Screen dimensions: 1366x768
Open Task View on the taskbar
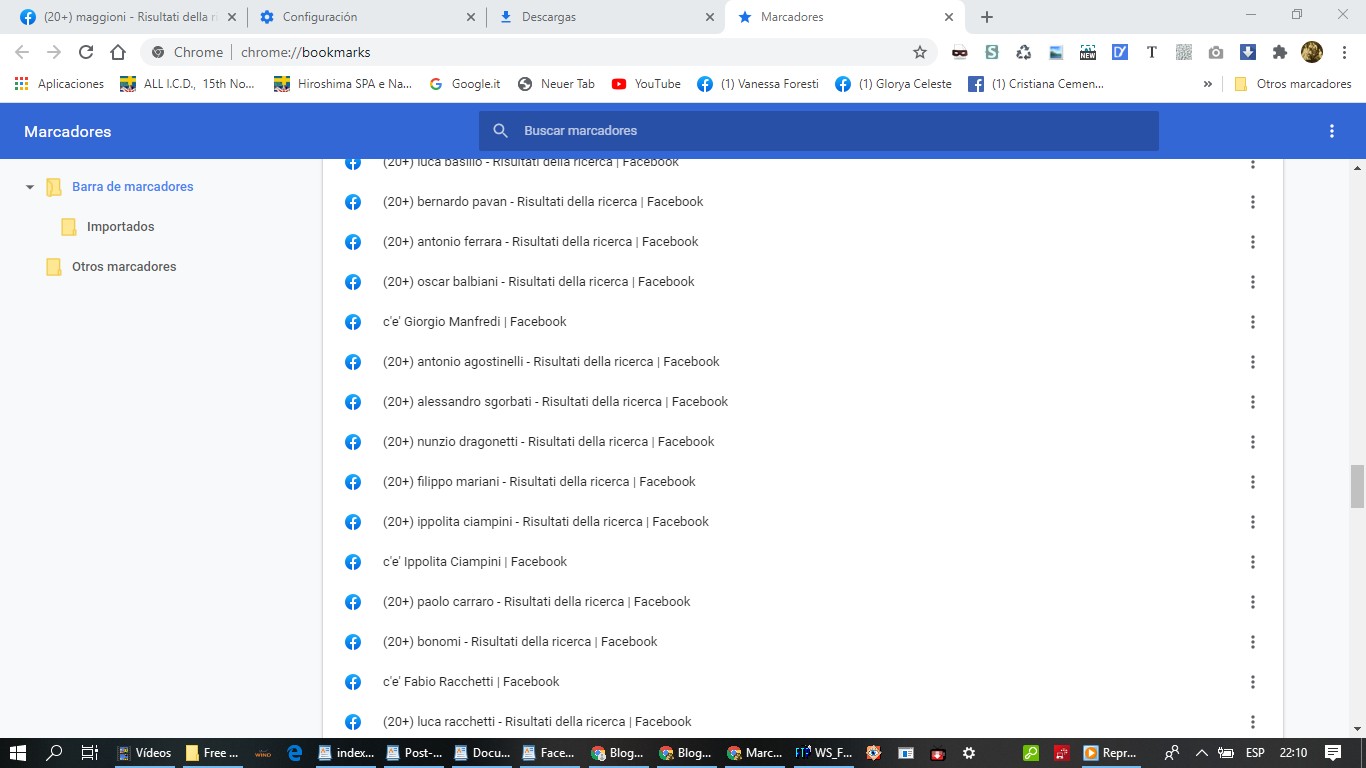pyautogui.click(x=89, y=753)
